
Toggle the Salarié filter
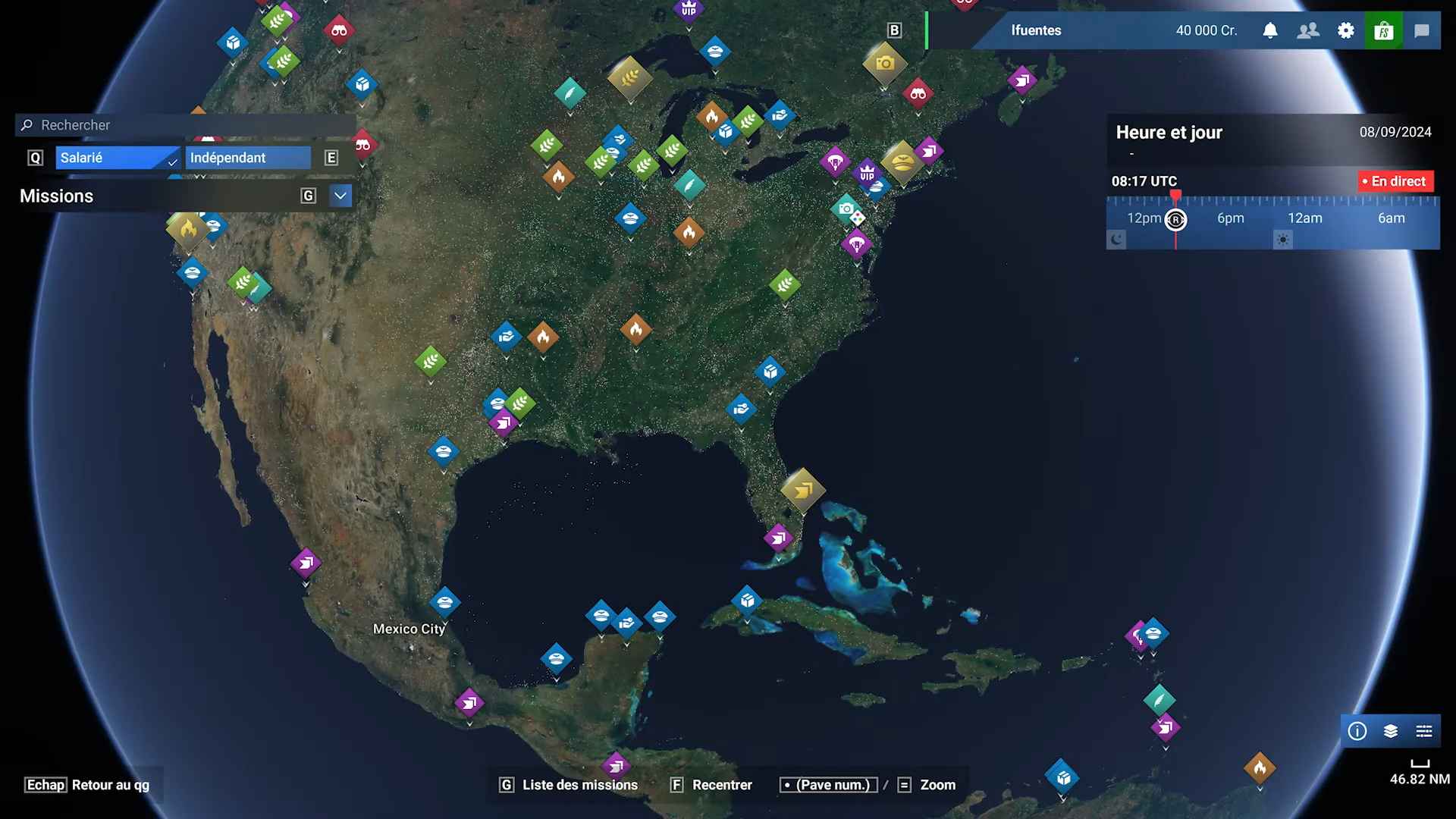118,158
